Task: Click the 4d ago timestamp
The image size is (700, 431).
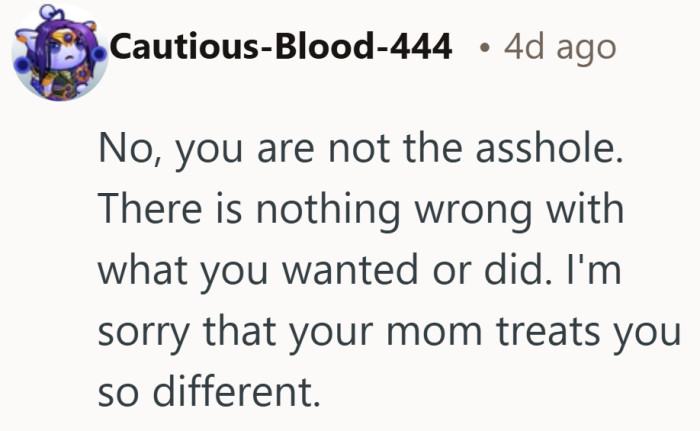Action: coord(560,47)
